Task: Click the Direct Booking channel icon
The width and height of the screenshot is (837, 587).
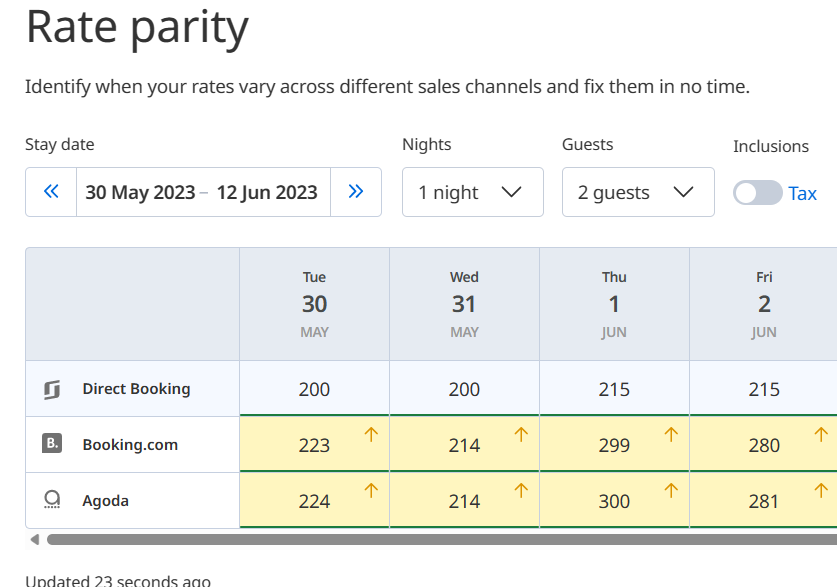Action: tap(53, 389)
